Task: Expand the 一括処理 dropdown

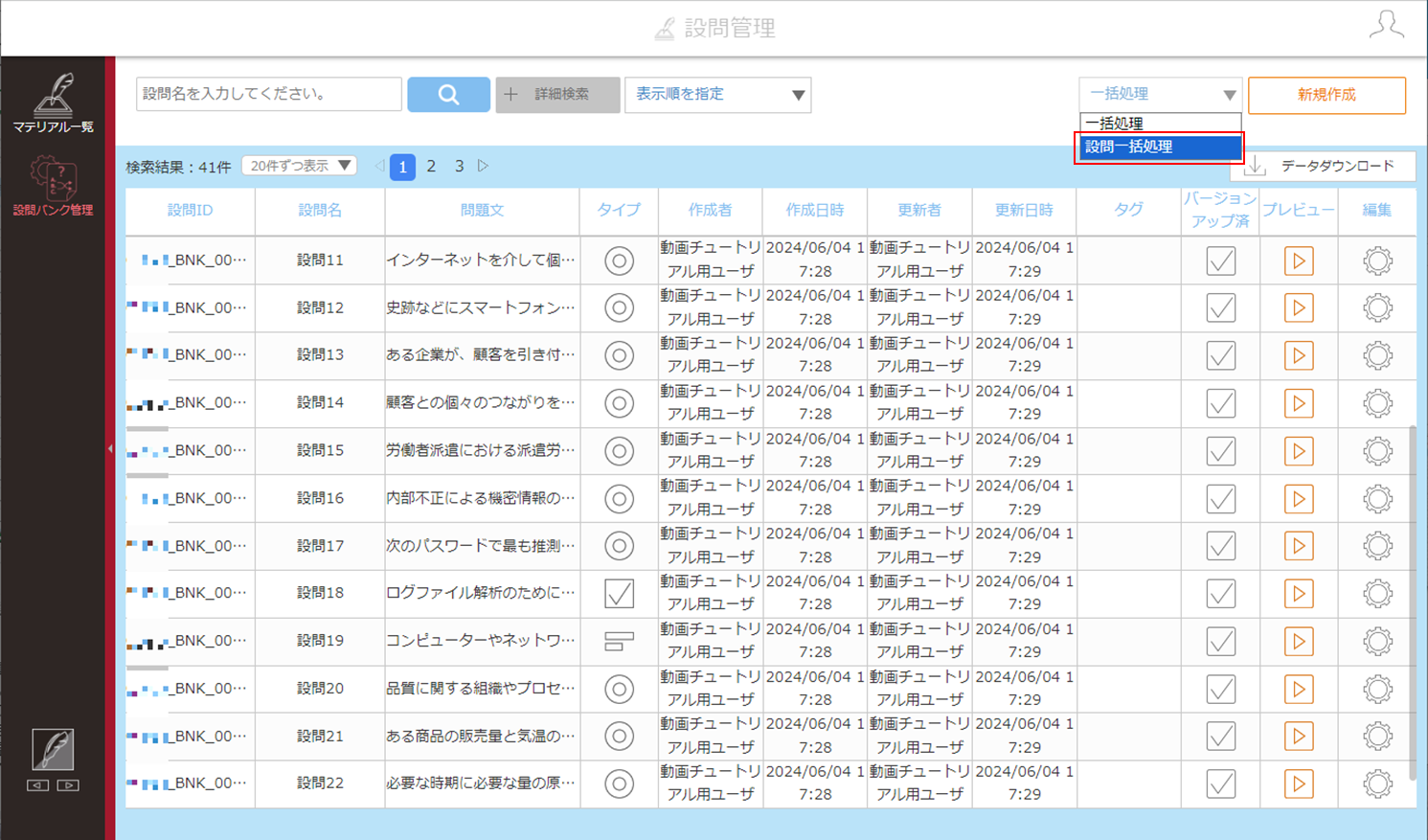Action: click(x=1160, y=94)
